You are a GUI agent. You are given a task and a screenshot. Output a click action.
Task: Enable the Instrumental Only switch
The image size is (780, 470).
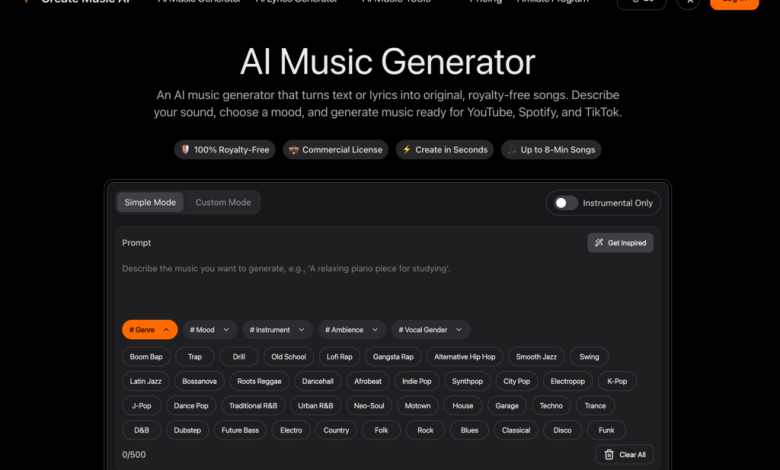566,203
